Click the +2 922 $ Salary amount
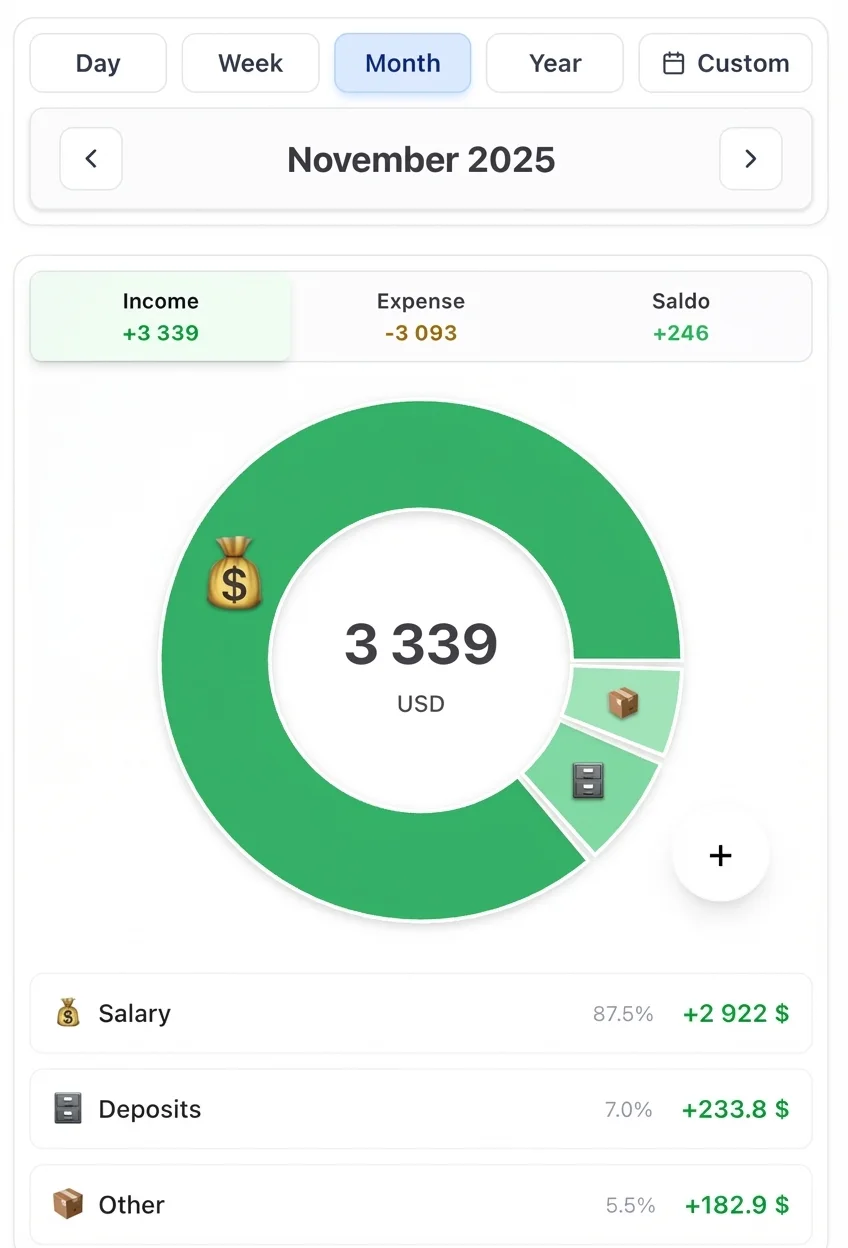This screenshot has width=848, height=1248. (736, 1013)
